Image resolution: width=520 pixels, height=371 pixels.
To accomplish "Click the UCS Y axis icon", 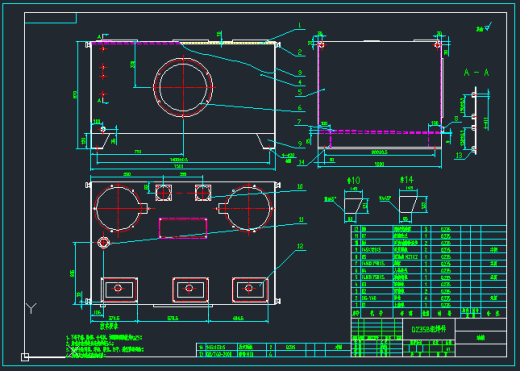I will click(31, 308).
